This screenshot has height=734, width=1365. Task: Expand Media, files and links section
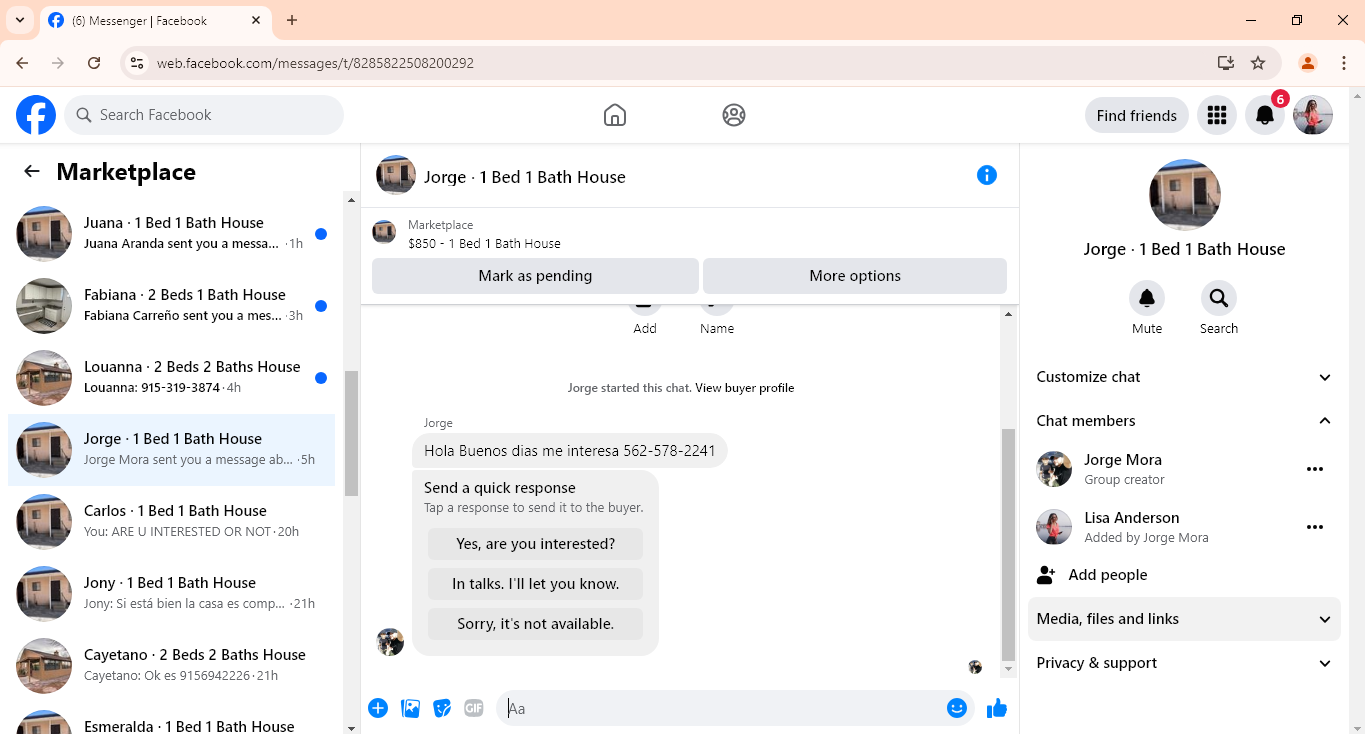[x=1184, y=619]
